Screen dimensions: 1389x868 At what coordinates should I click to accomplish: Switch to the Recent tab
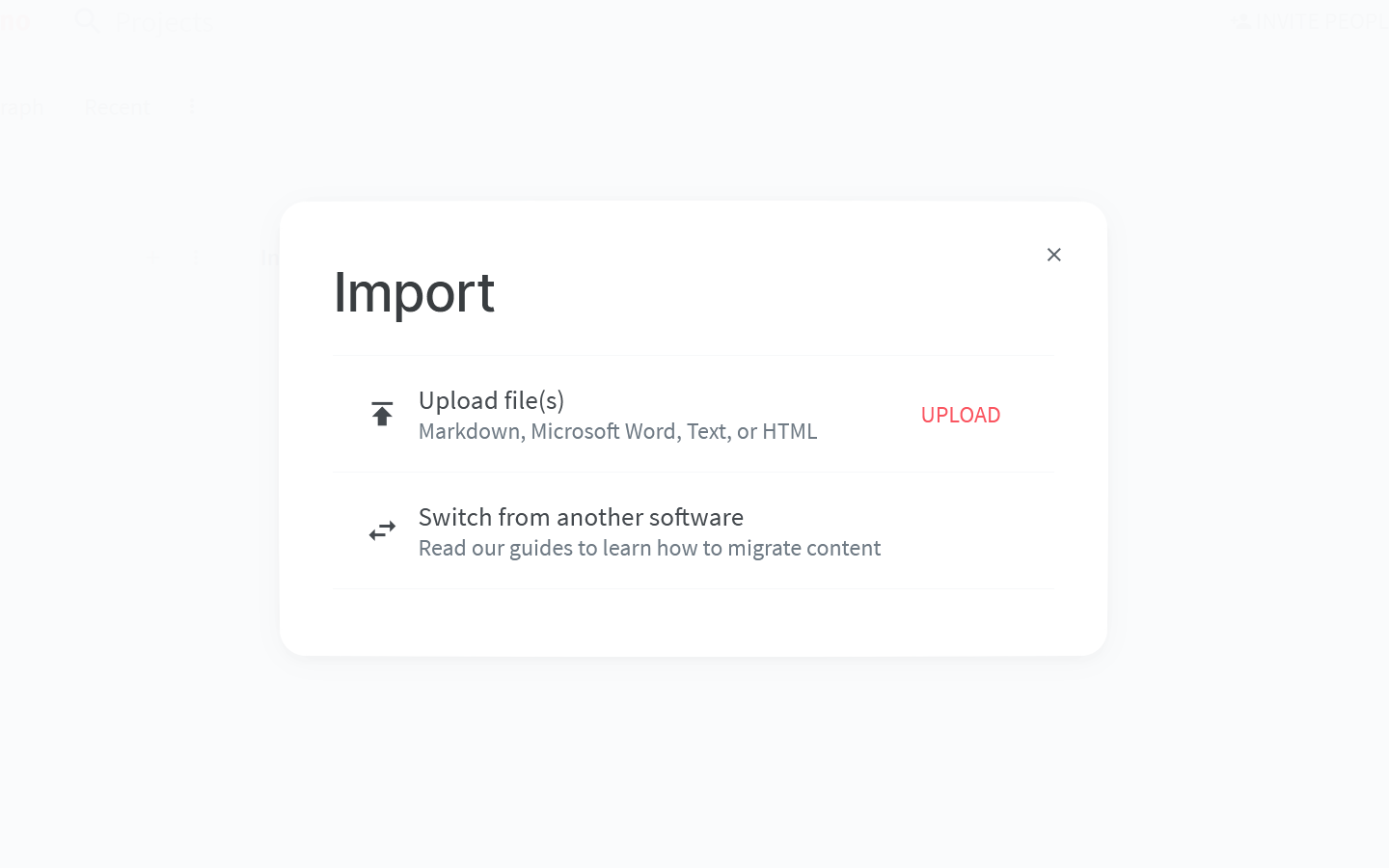[x=117, y=107]
